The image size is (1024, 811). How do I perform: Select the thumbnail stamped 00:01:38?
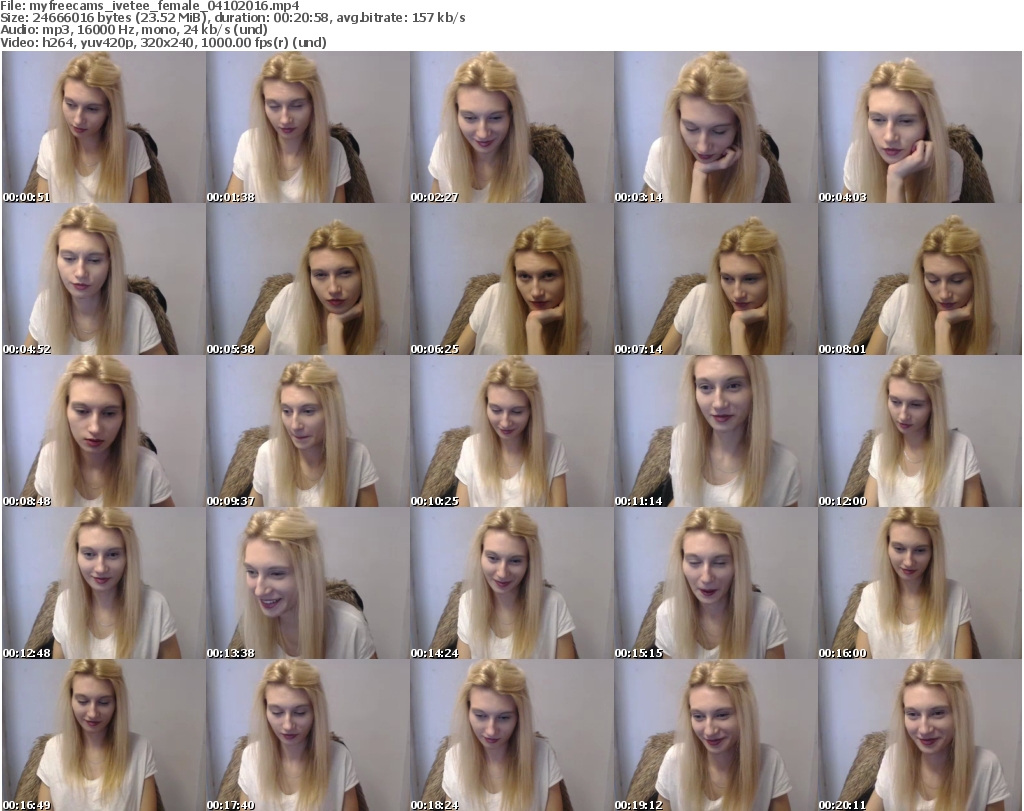[x=308, y=127]
